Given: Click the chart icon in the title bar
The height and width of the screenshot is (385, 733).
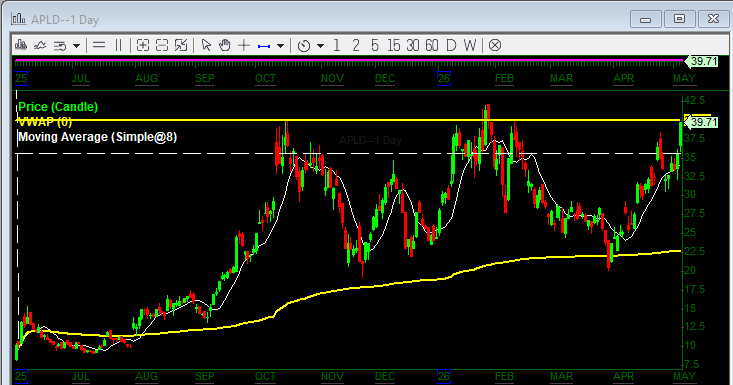Looking at the screenshot, I should 19,19.
